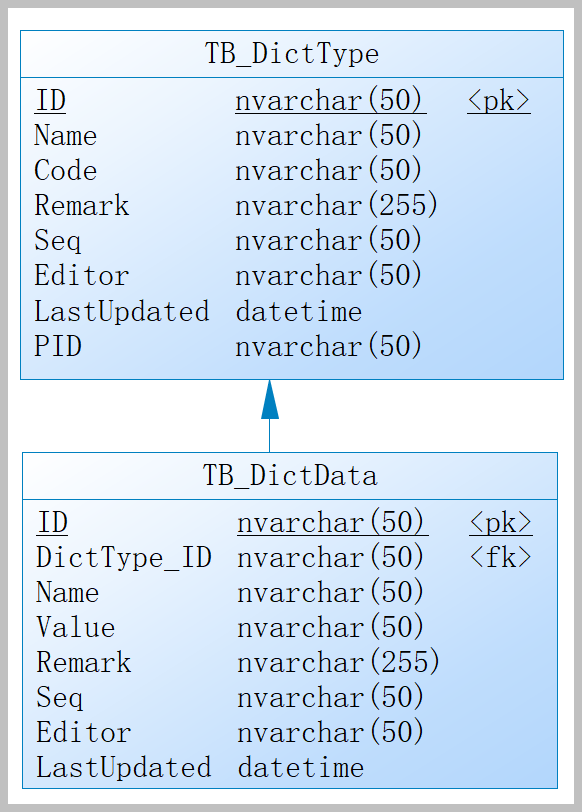Viewport: 582px width, 812px height.
Task: Click the fk marker beside DictType_ID
Action: (501, 557)
